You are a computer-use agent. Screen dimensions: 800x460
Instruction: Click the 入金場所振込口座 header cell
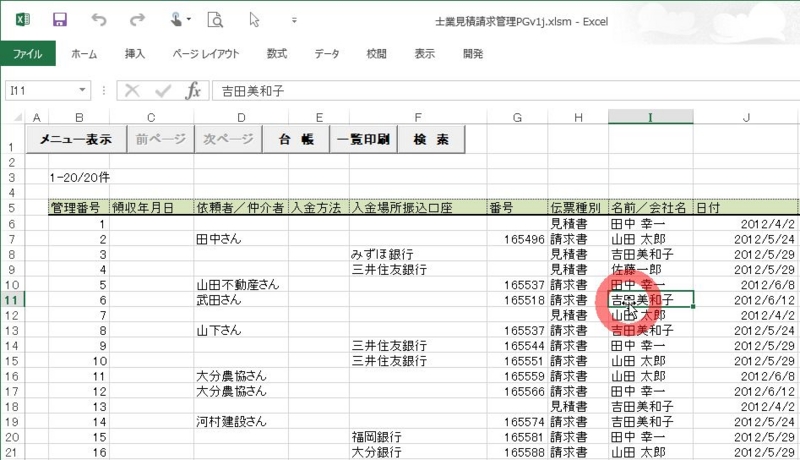(x=418, y=208)
